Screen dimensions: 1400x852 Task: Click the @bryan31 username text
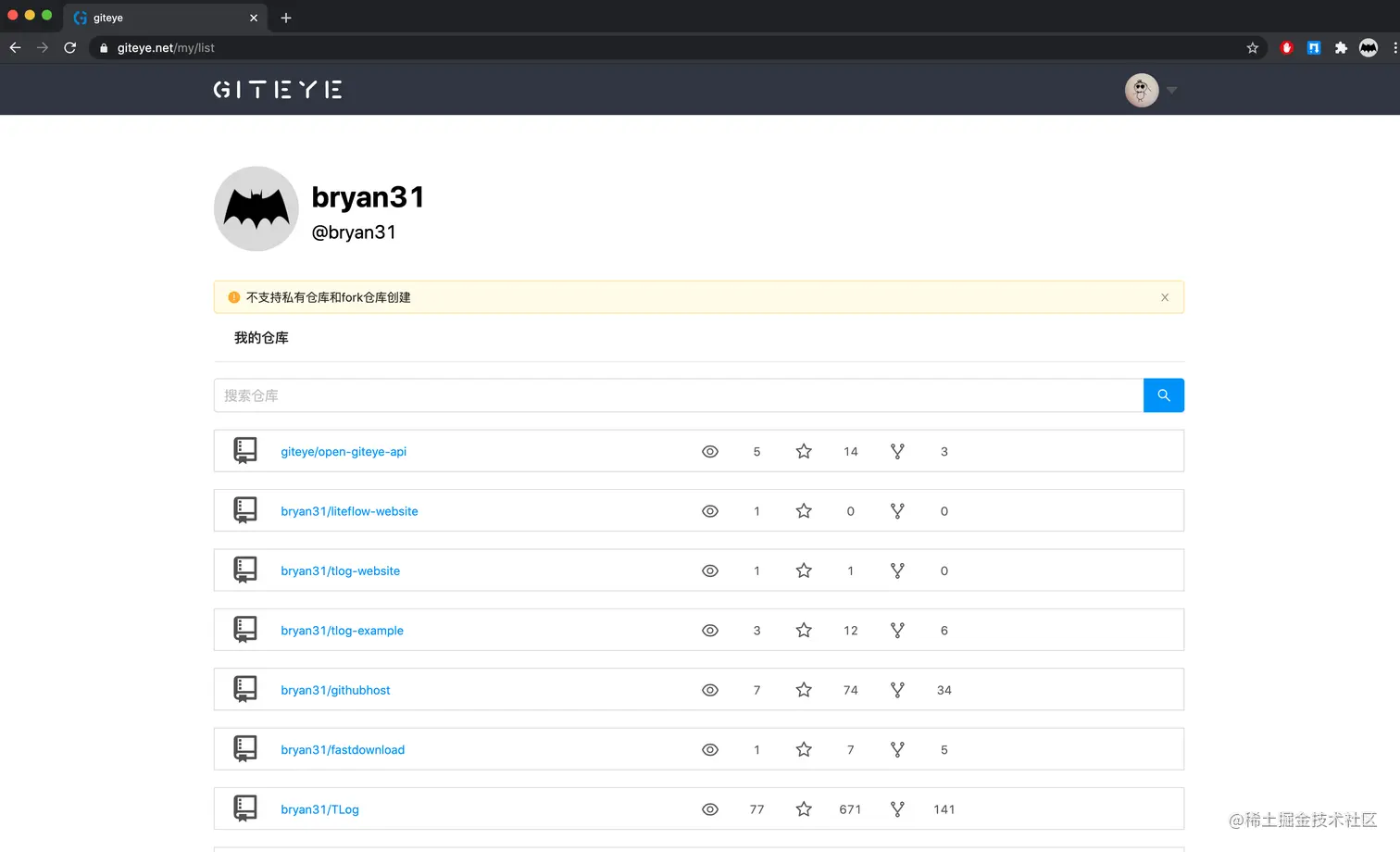[354, 232]
